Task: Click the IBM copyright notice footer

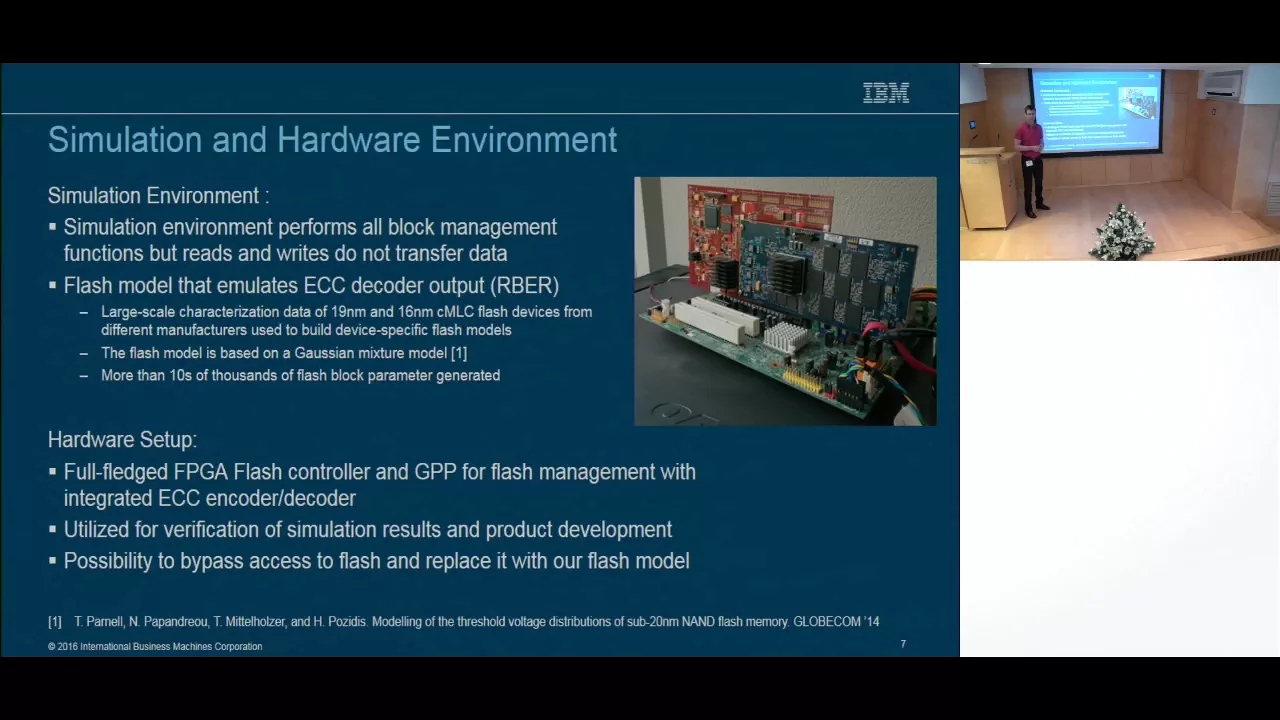Action: click(155, 647)
